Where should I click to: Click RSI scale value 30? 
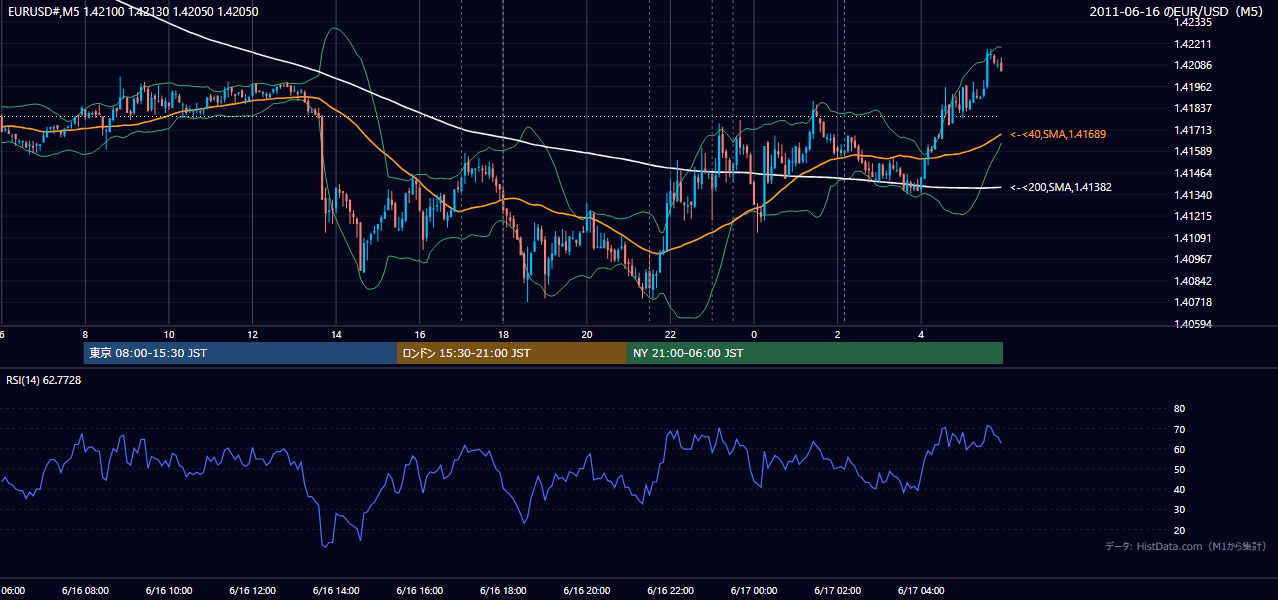(x=1179, y=510)
